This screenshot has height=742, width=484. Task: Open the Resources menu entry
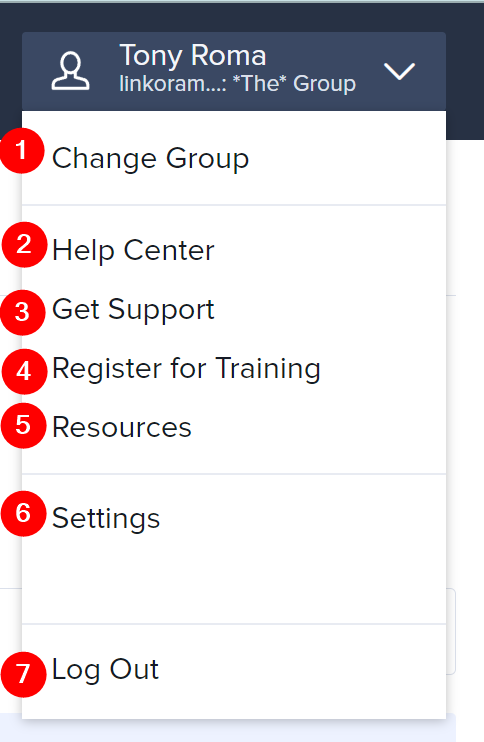pyautogui.click(x=122, y=427)
